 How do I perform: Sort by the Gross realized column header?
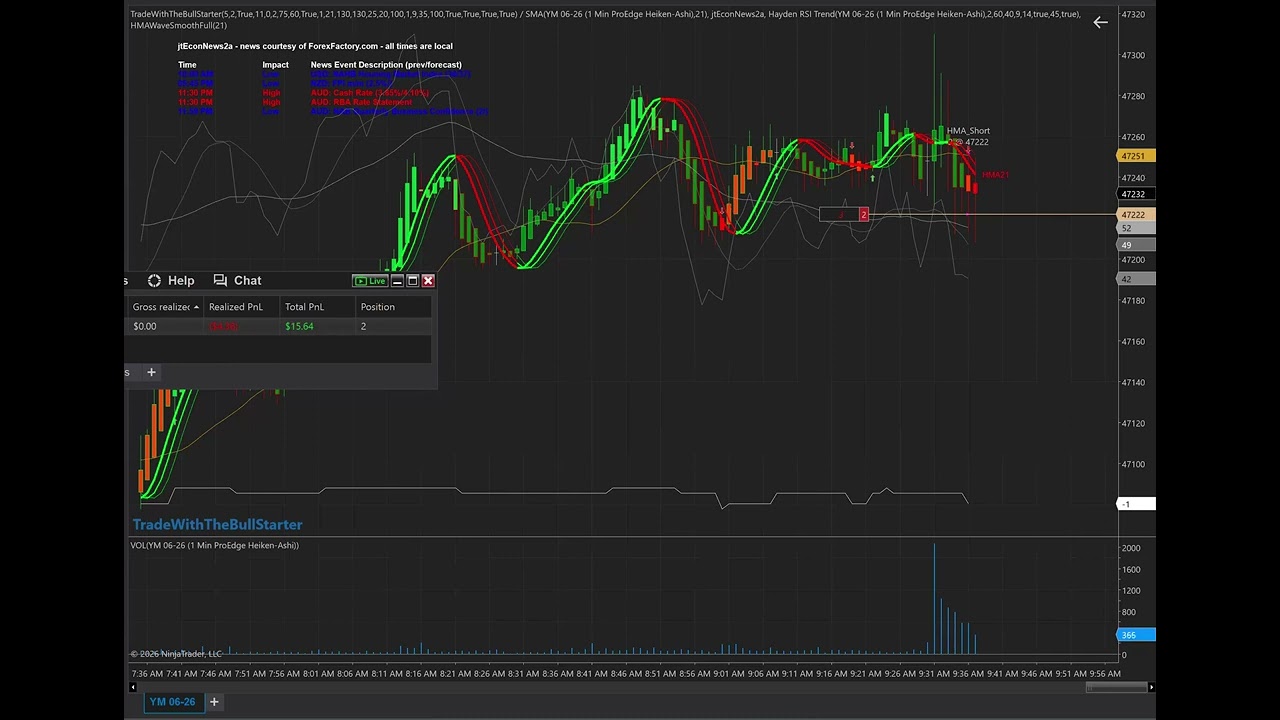point(165,307)
